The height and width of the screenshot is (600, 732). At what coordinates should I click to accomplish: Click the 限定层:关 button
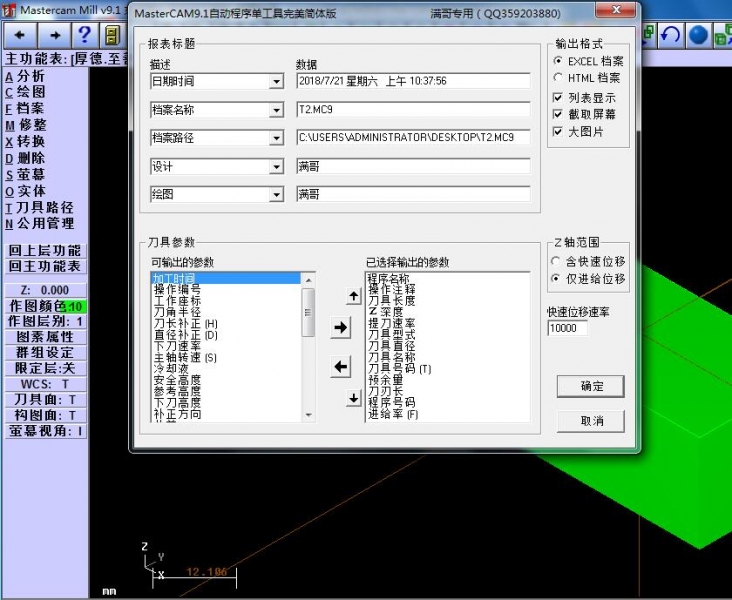pyautogui.click(x=45, y=368)
